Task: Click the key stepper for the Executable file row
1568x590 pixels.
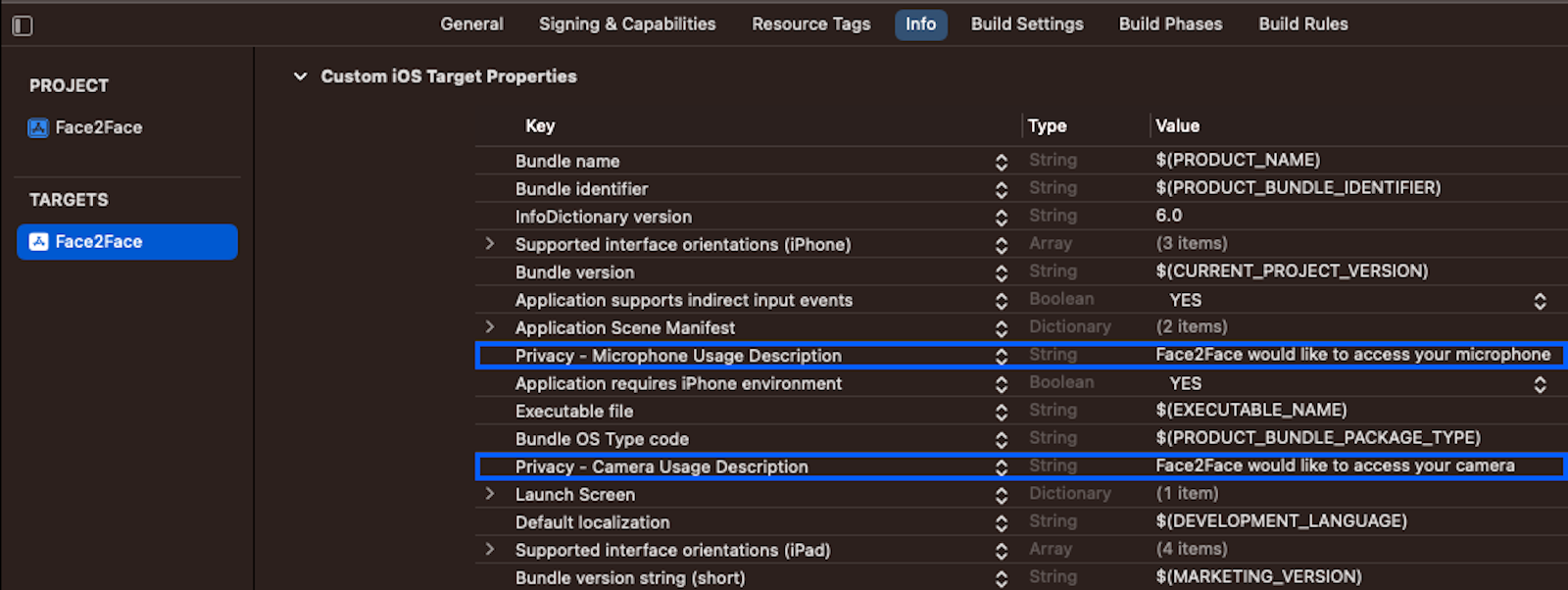Action: (x=1001, y=412)
